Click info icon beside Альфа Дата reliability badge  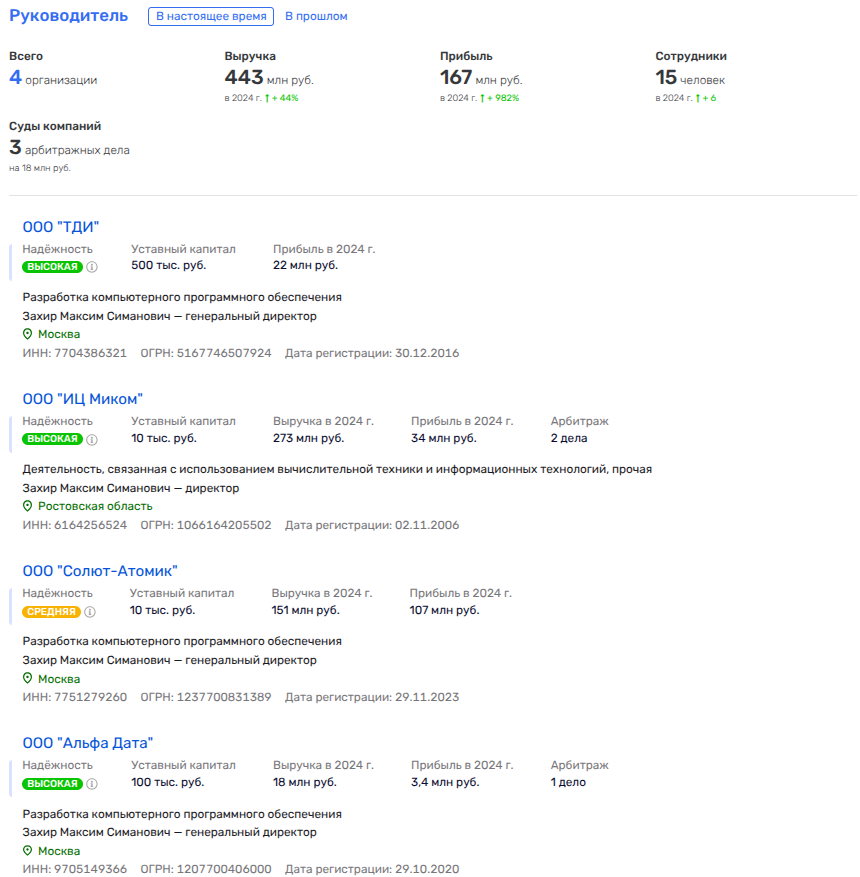click(x=92, y=783)
